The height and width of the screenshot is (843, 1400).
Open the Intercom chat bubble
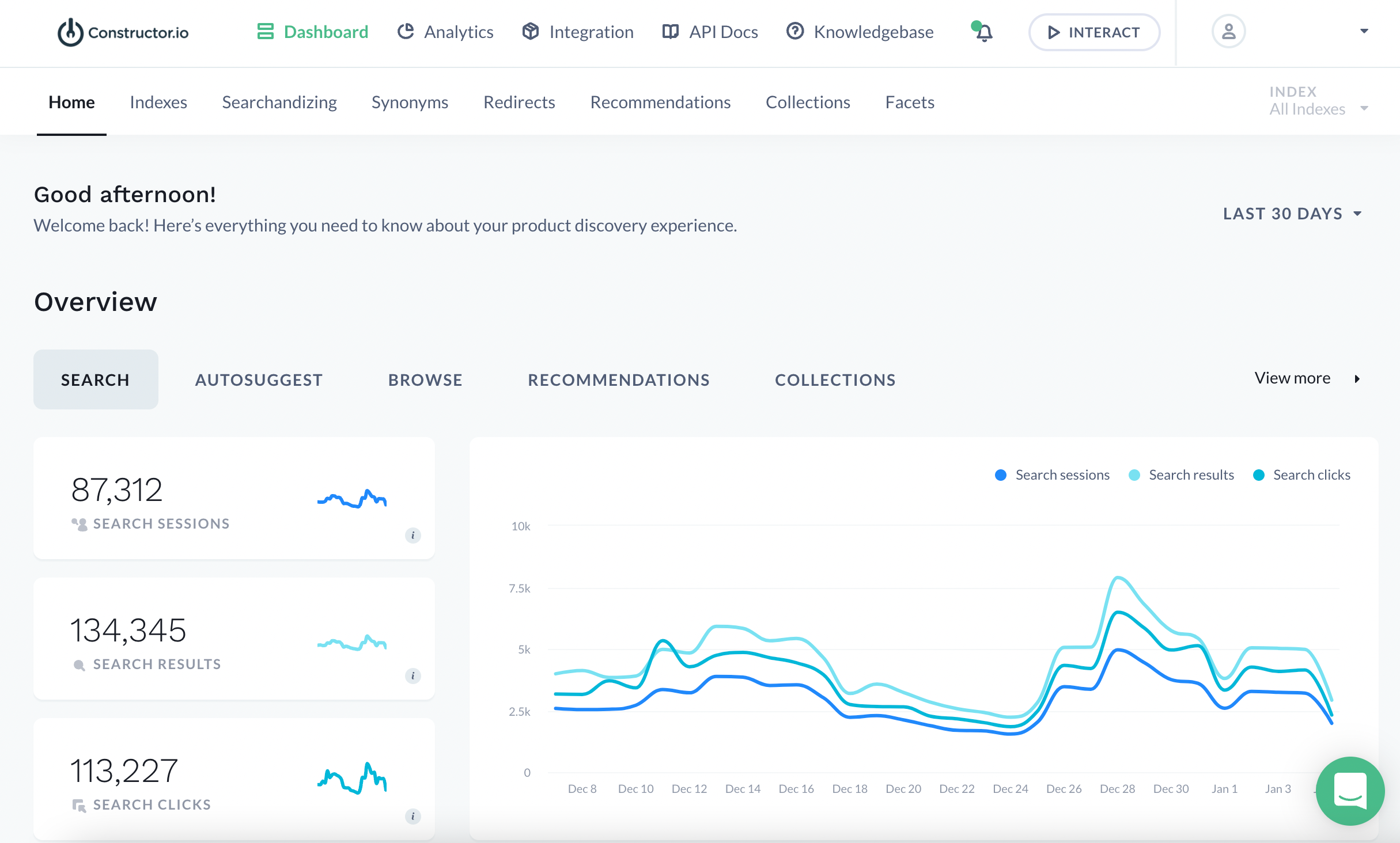[1350, 791]
